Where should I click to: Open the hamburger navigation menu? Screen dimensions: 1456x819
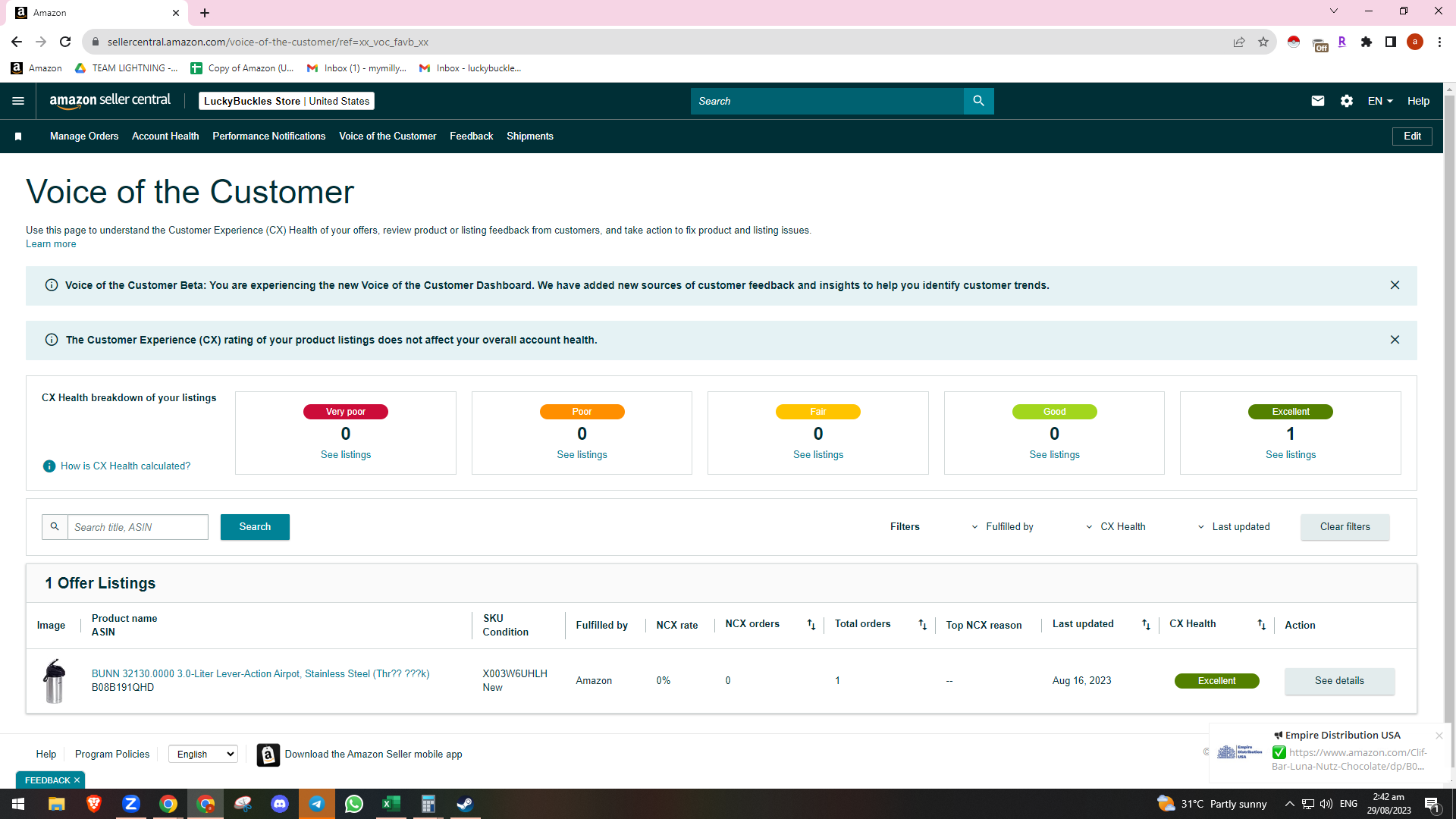18,101
